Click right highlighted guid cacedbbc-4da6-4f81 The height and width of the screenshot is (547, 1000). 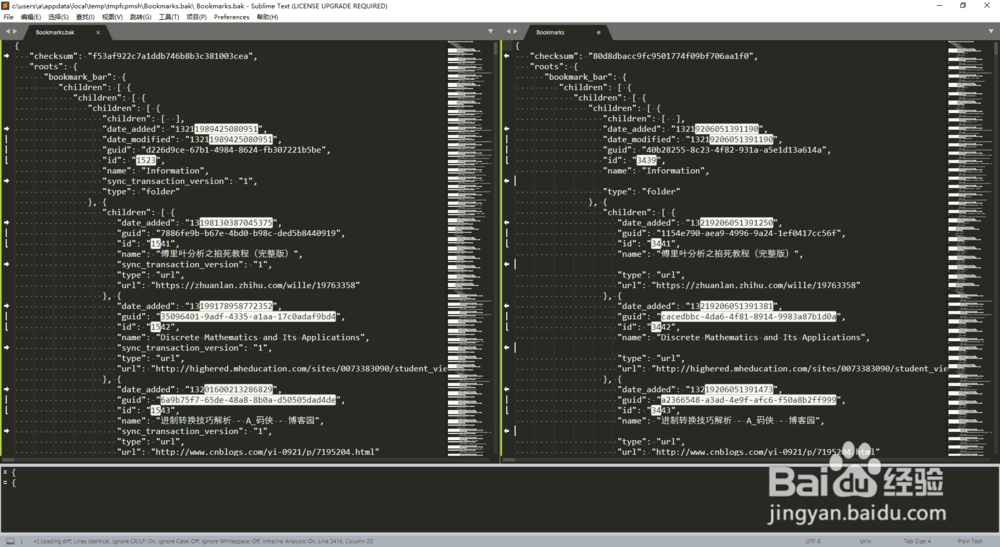(748, 316)
